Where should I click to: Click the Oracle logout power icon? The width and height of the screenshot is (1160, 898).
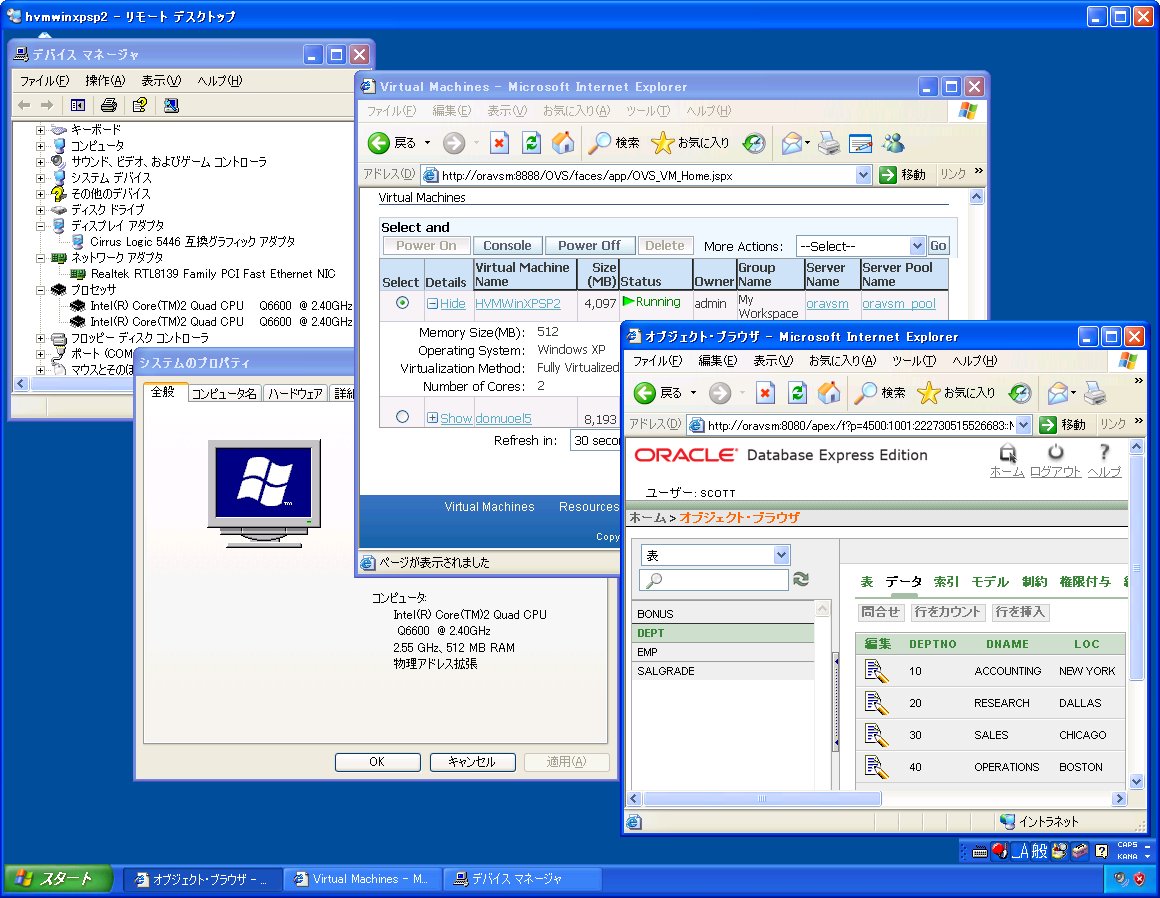tap(1056, 451)
